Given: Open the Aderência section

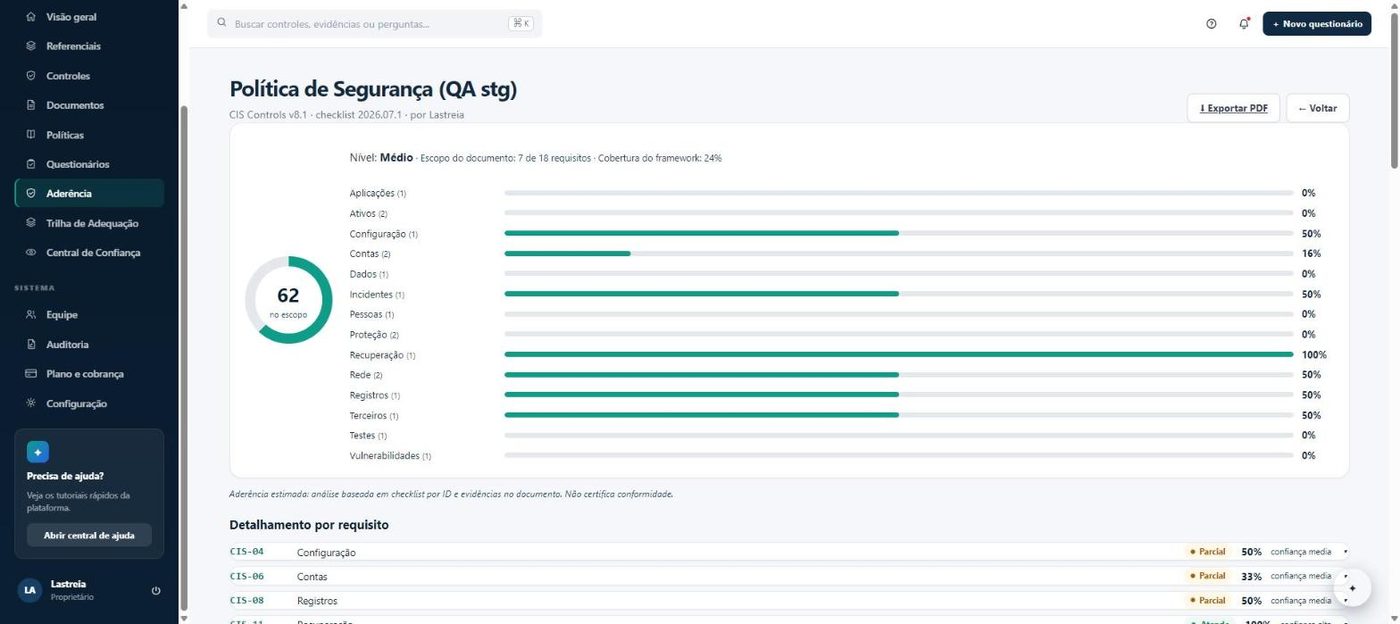Looking at the screenshot, I should [90, 193].
